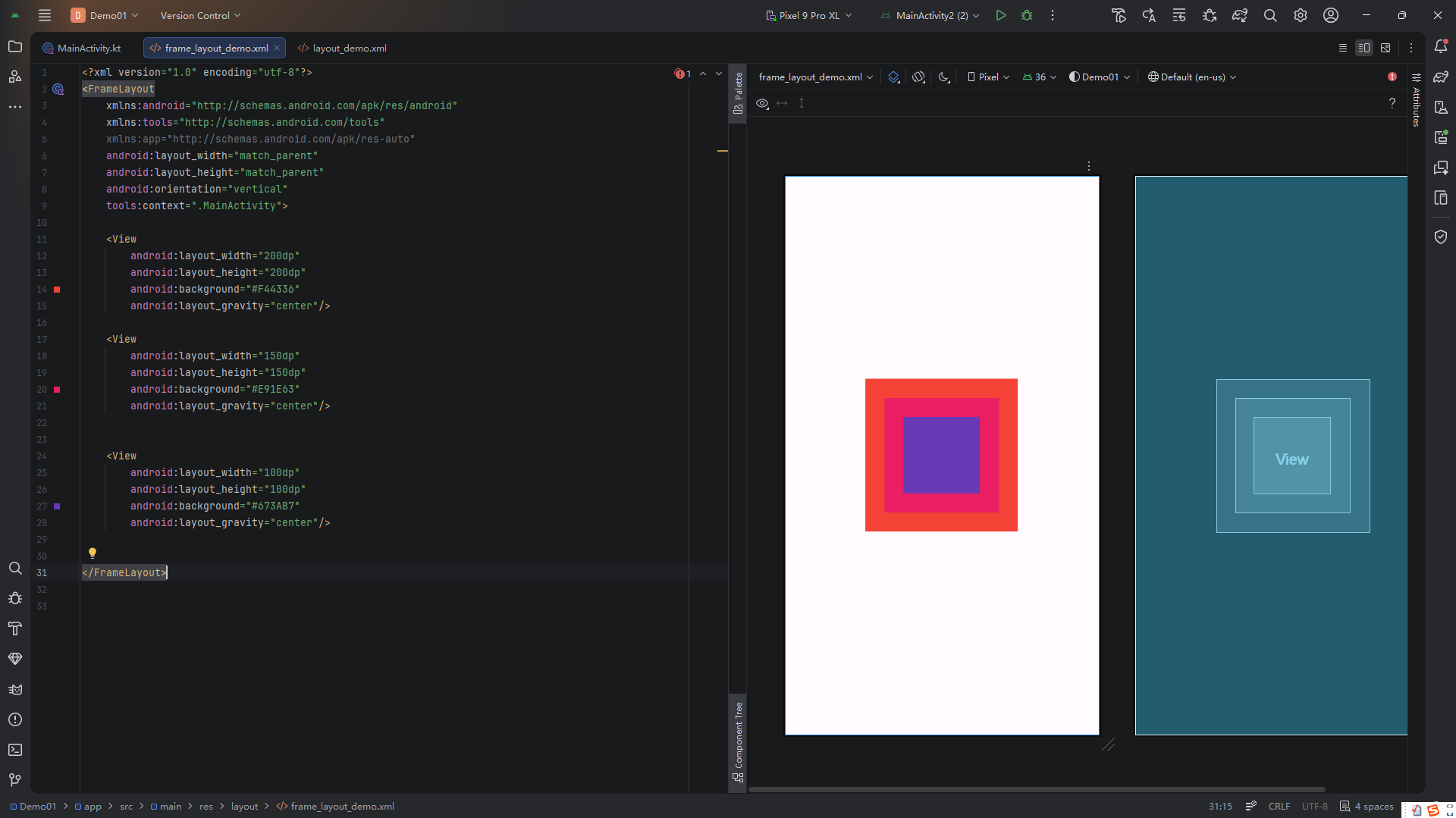Open the gem-shaped tool window icon
This screenshot has width=1456, height=818.
coord(15,659)
